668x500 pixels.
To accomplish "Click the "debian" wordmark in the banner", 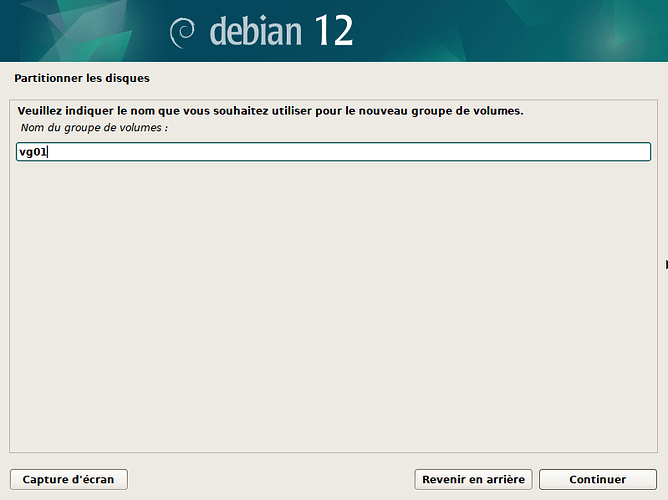I will [x=256, y=31].
